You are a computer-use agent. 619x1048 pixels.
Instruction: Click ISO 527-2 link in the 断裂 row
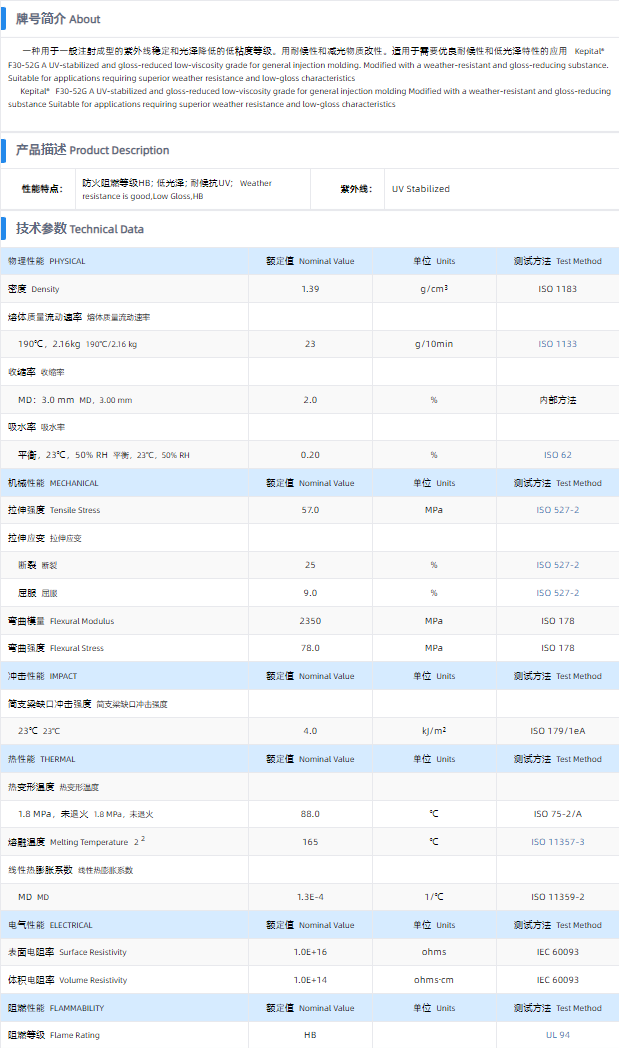tap(557, 565)
